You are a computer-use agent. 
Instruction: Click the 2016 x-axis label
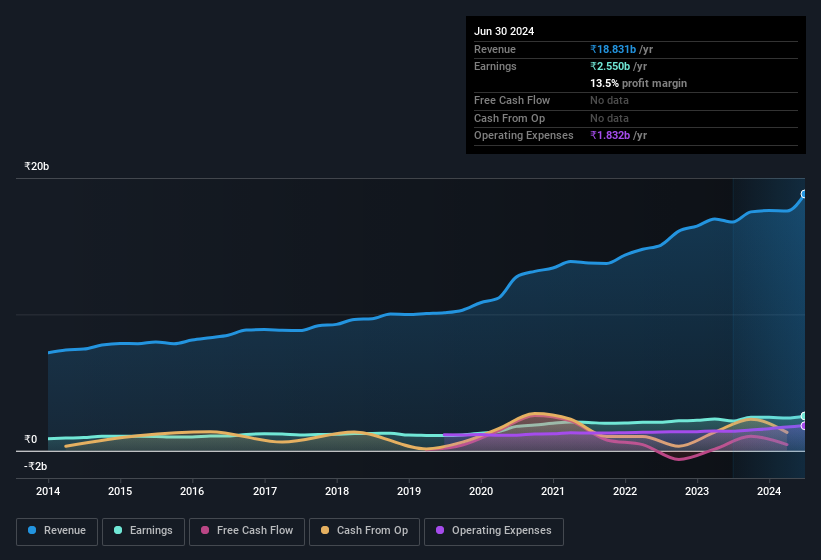[x=192, y=491]
